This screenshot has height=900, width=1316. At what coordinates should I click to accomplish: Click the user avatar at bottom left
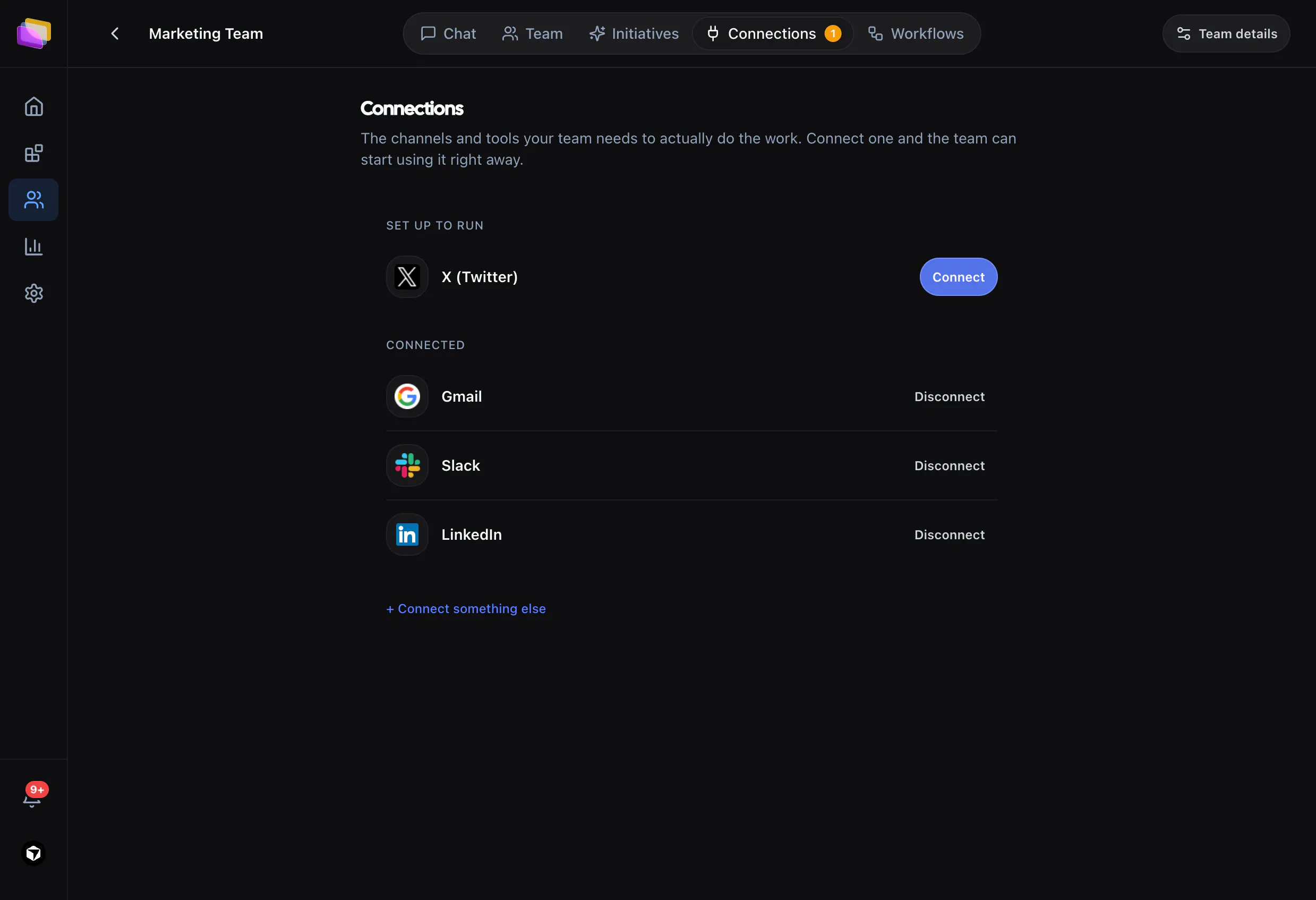[x=33, y=854]
